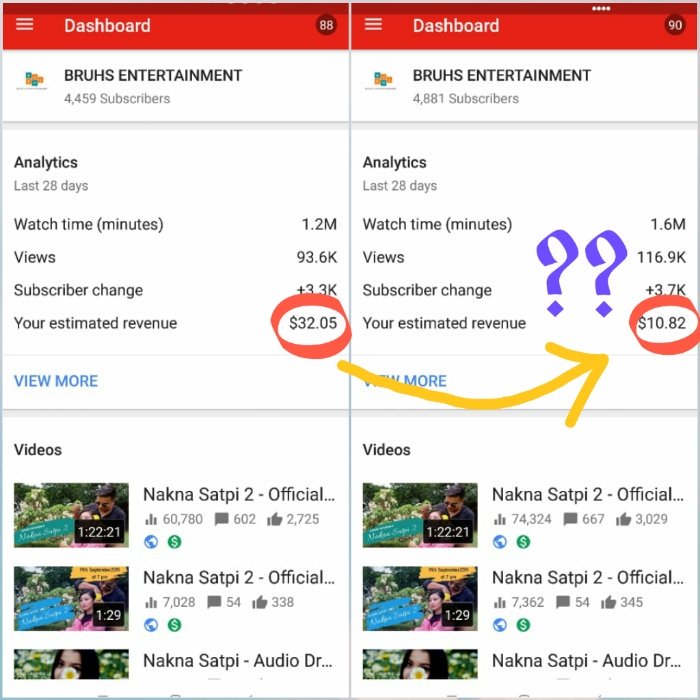The image size is (700, 700).
Task: Open hamburger menu in dashboard with badge 90
Action: tap(373, 25)
